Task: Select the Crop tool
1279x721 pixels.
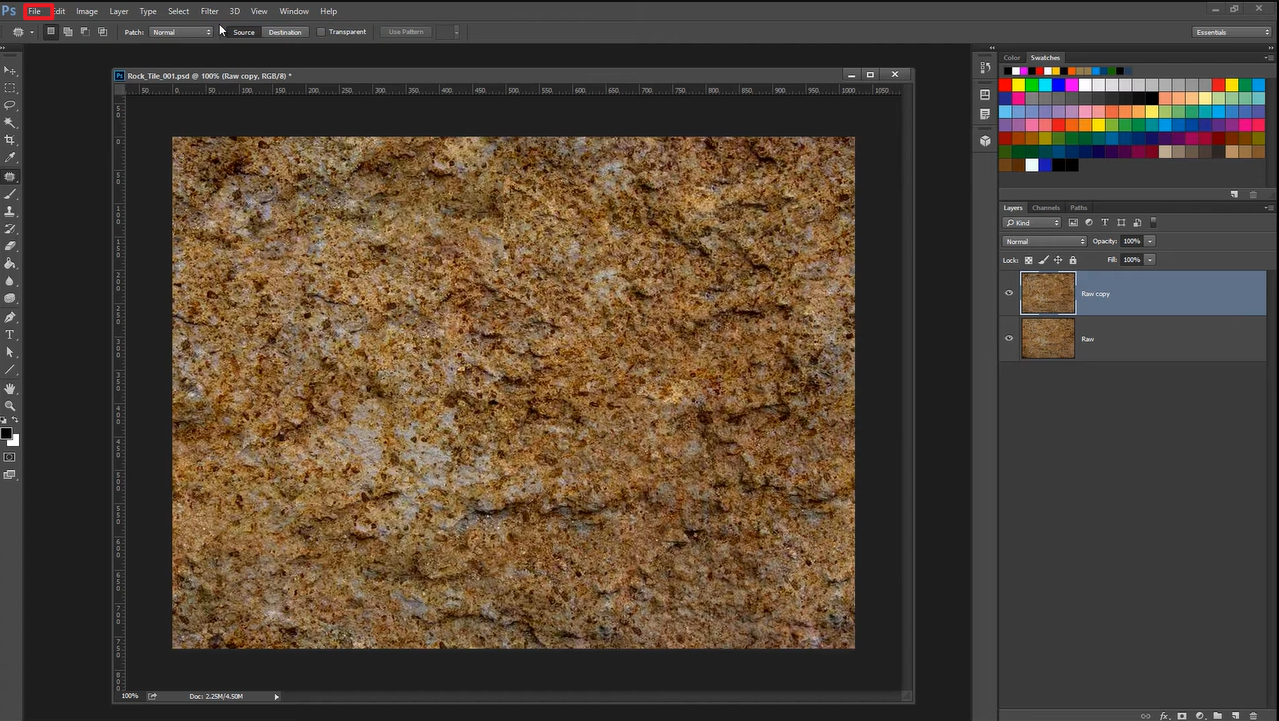Action: pyautogui.click(x=10, y=140)
